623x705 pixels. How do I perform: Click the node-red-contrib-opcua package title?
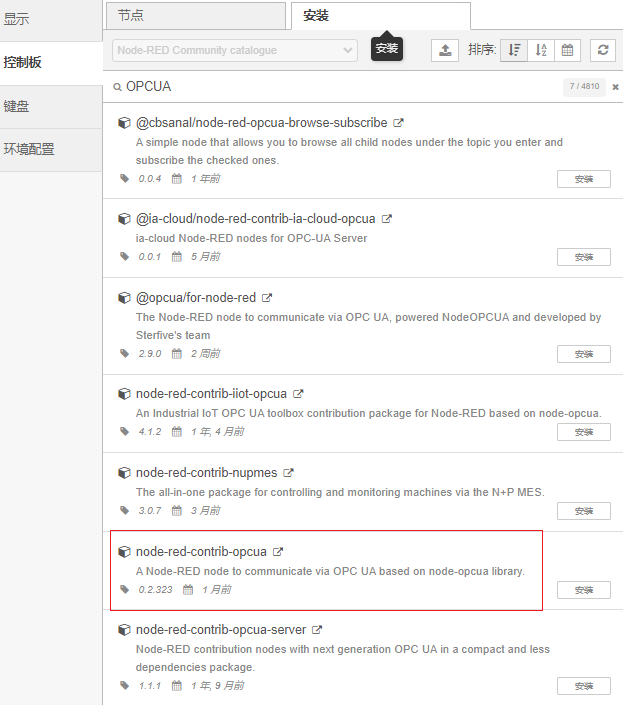click(201, 552)
